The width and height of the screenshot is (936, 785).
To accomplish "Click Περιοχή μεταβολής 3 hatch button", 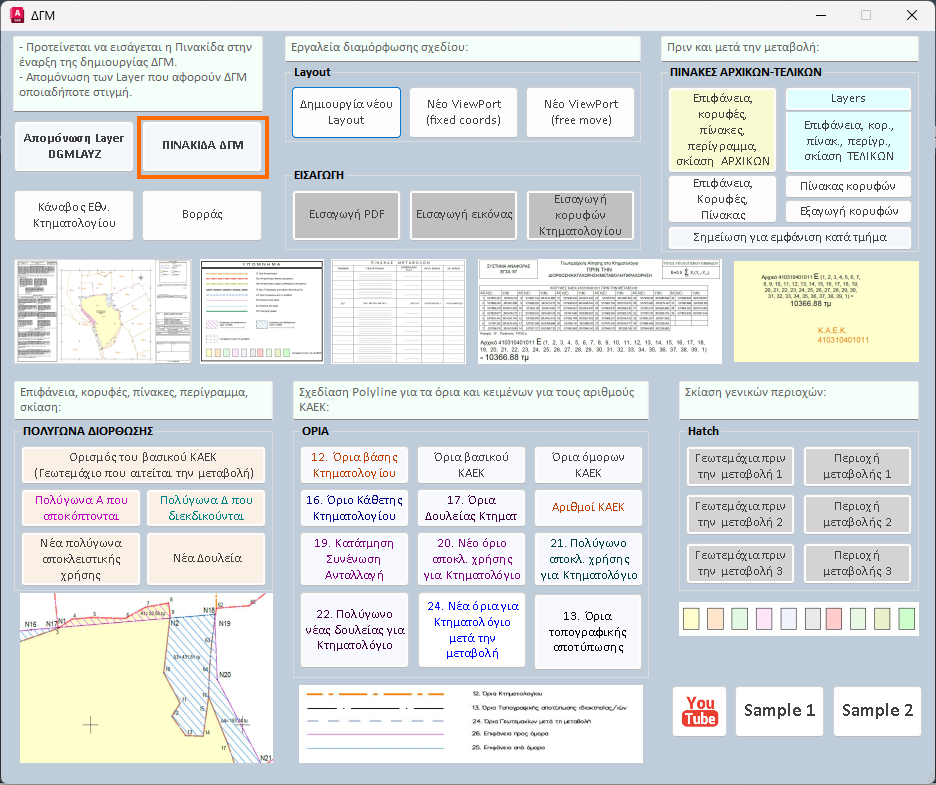I will (857, 564).
